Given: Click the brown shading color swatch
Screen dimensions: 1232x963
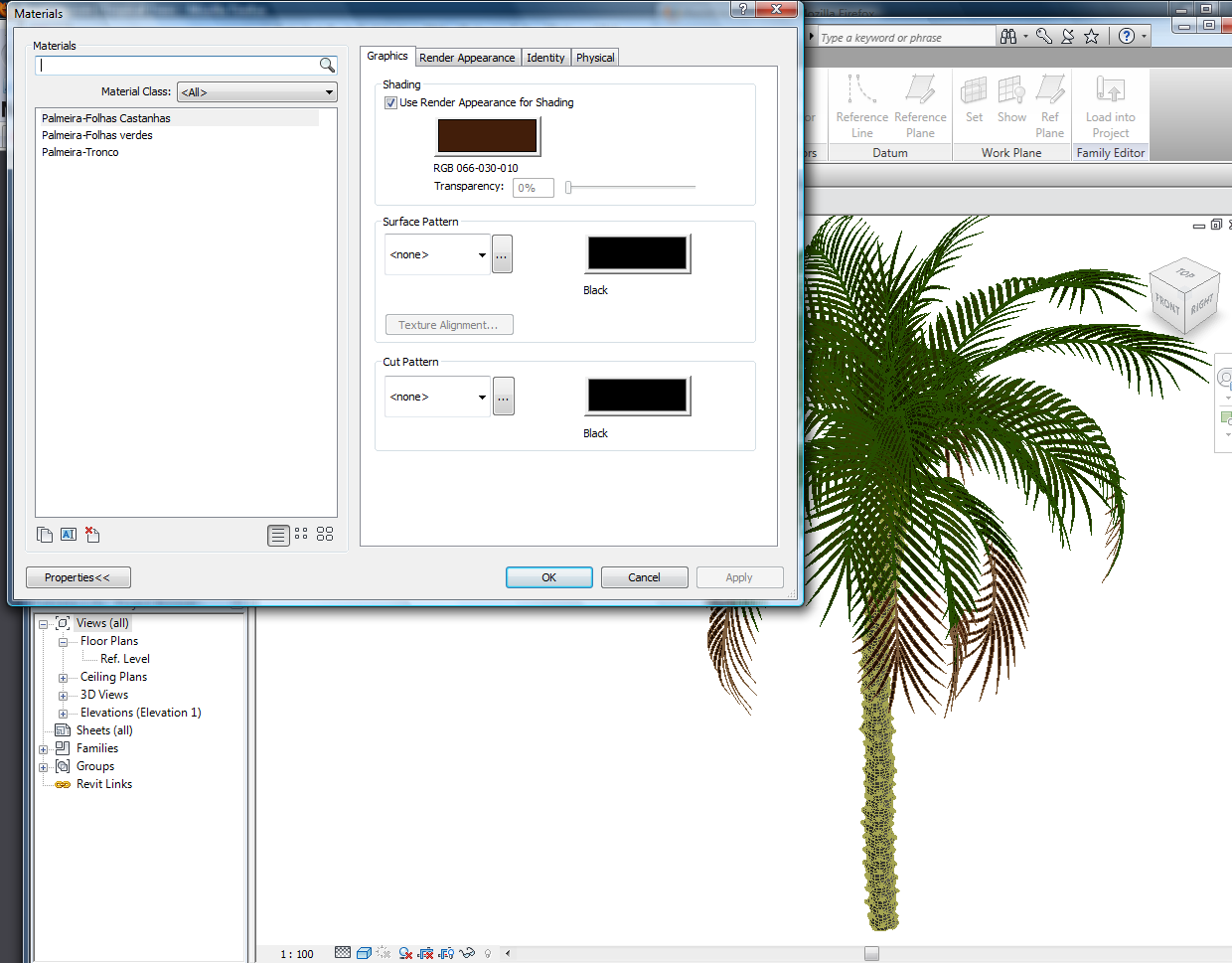Looking at the screenshot, I should coord(487,136).
